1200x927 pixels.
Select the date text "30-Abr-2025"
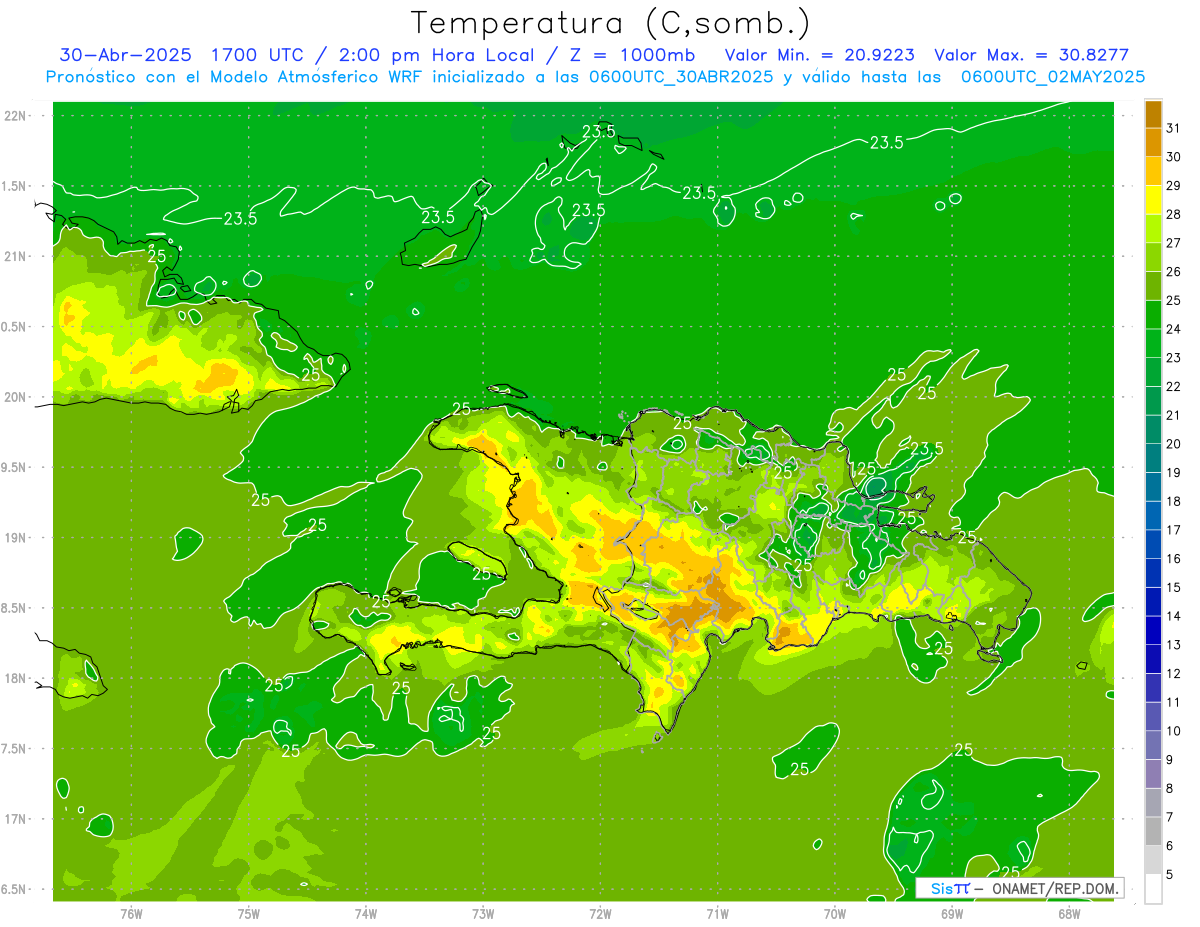tap(128, 55)
